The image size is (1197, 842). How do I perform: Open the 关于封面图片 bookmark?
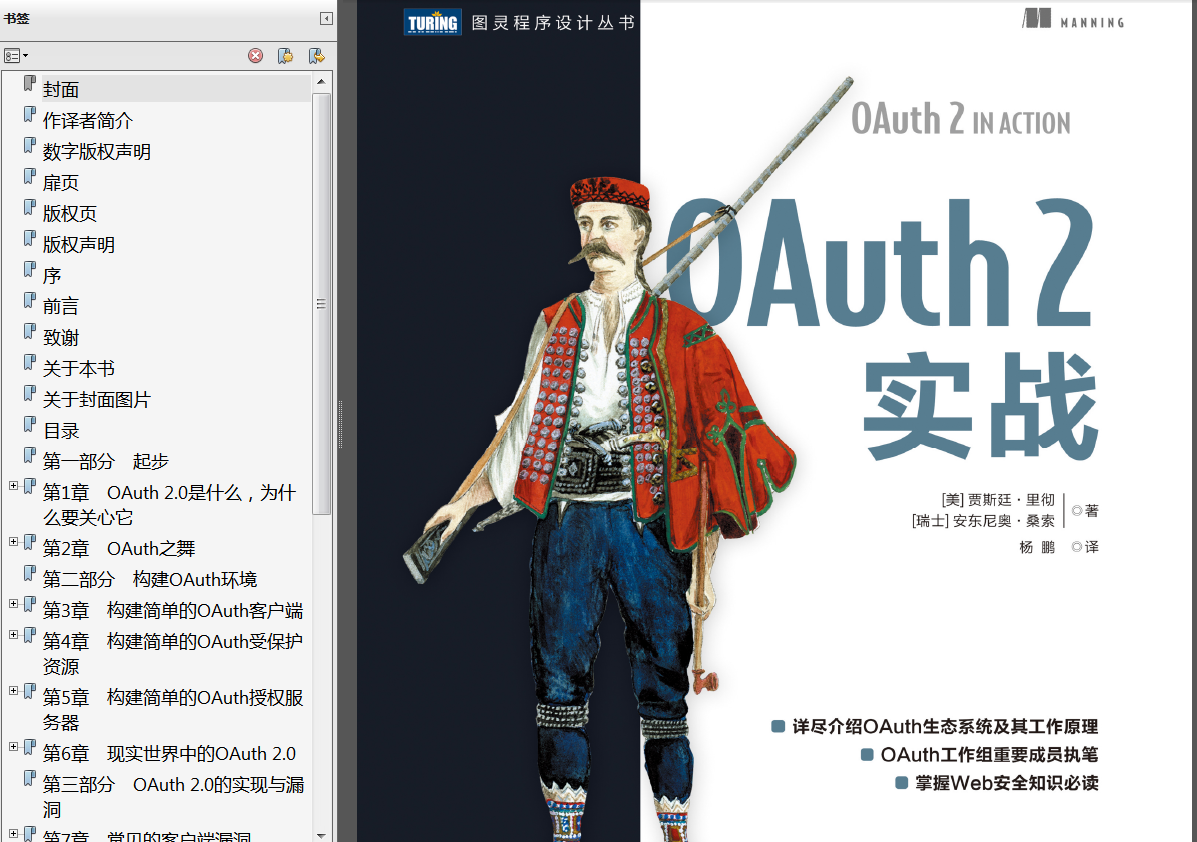click(97, 399)
